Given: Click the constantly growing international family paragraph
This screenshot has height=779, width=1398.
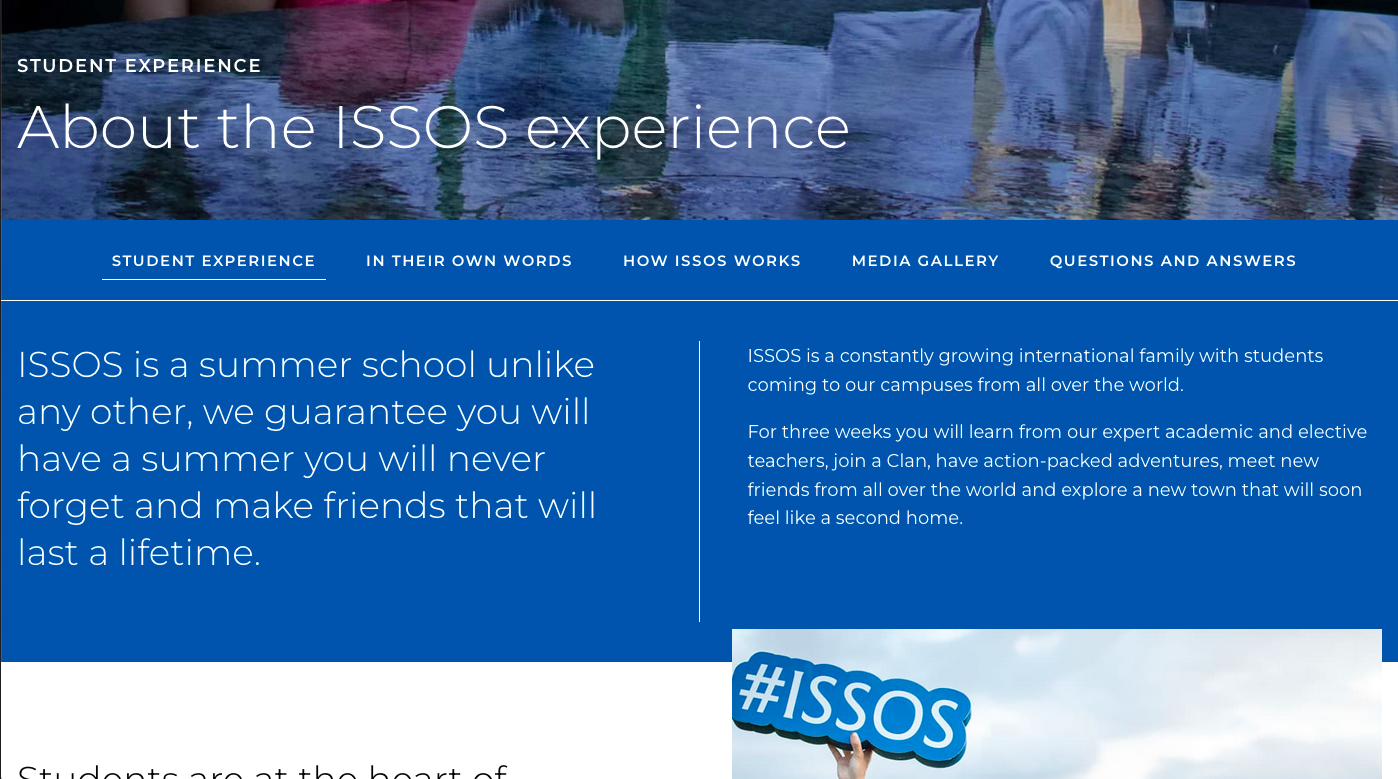Looking at the screenshot, I should point(1035,370).
